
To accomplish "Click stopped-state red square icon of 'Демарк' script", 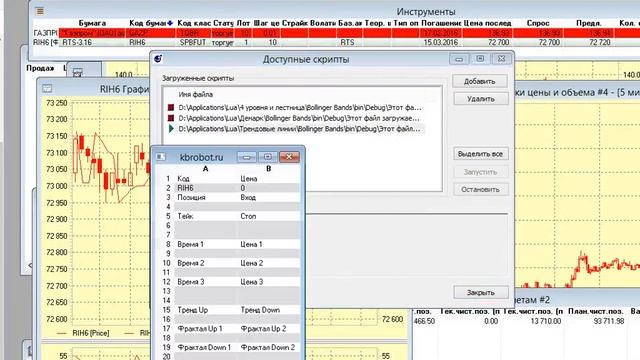I will pyautogui.click(x=171, y=118).
